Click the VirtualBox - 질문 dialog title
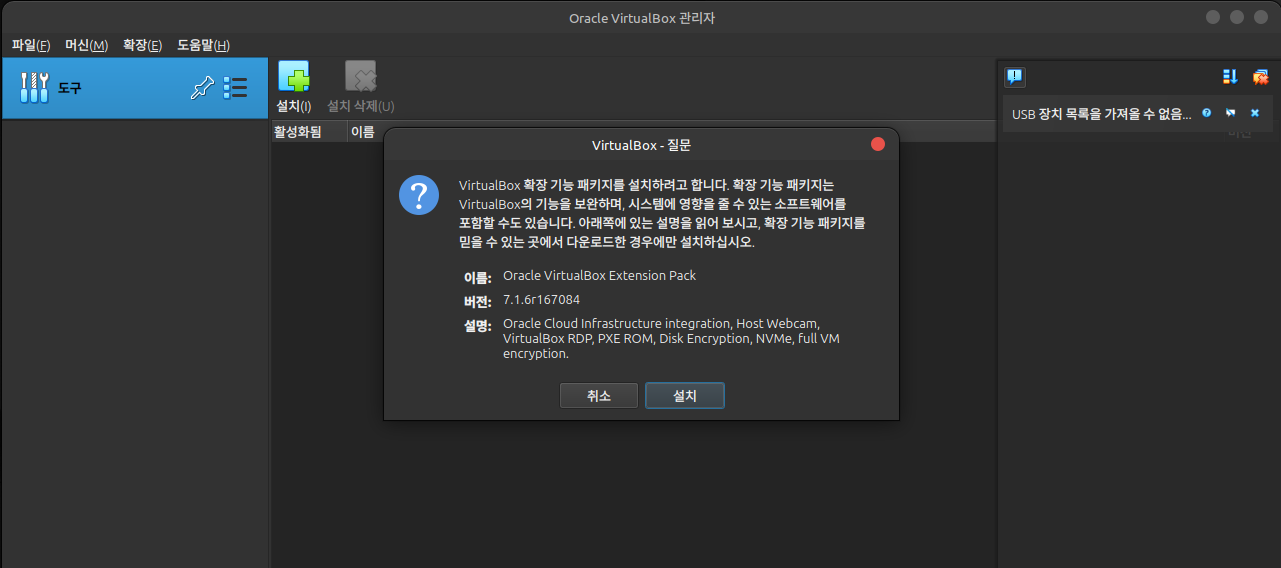Image resolution: width=1281 pixels, height=568 pixels. [641, 145]
